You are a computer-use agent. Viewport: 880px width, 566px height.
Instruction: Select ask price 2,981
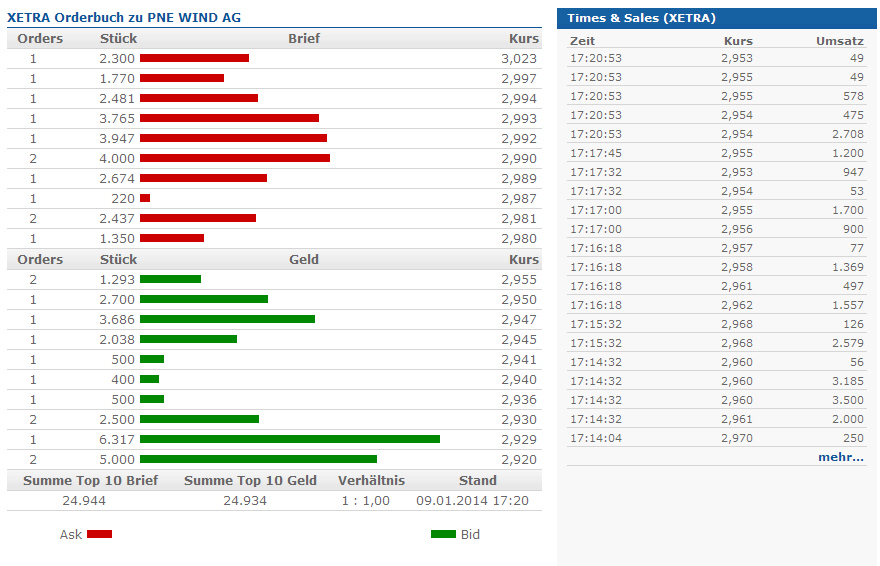click(519, 218)
